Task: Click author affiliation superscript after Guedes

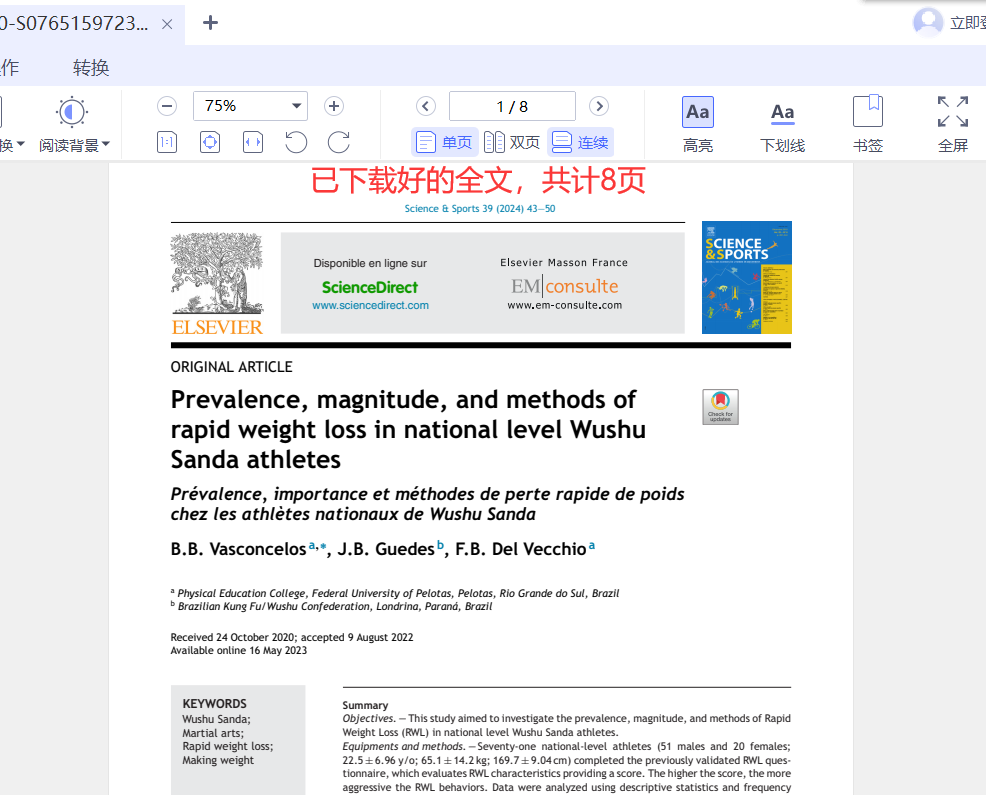Action: (440, 545)
